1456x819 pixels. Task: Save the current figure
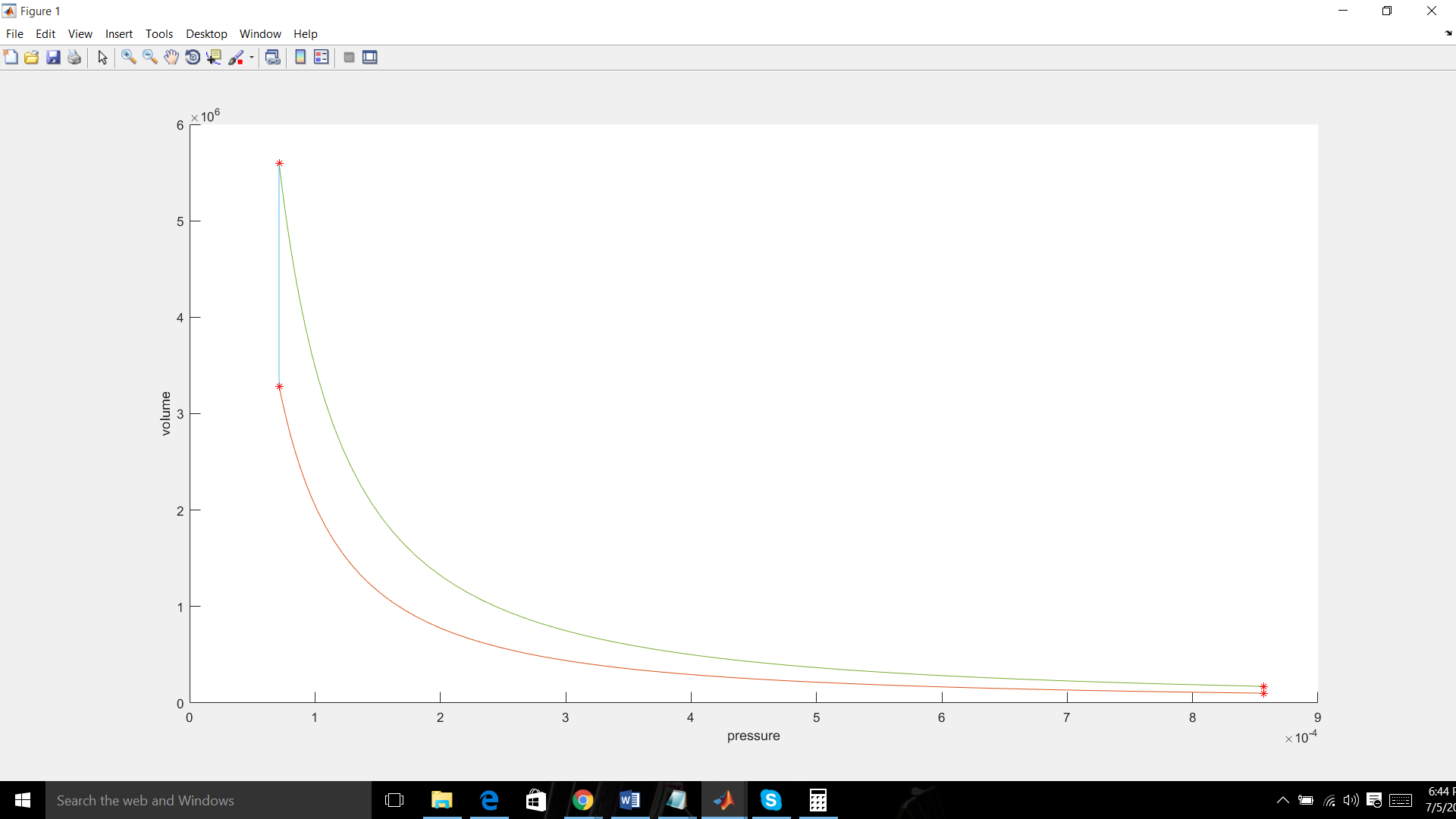pyautogui.click(x=52, y=57)
